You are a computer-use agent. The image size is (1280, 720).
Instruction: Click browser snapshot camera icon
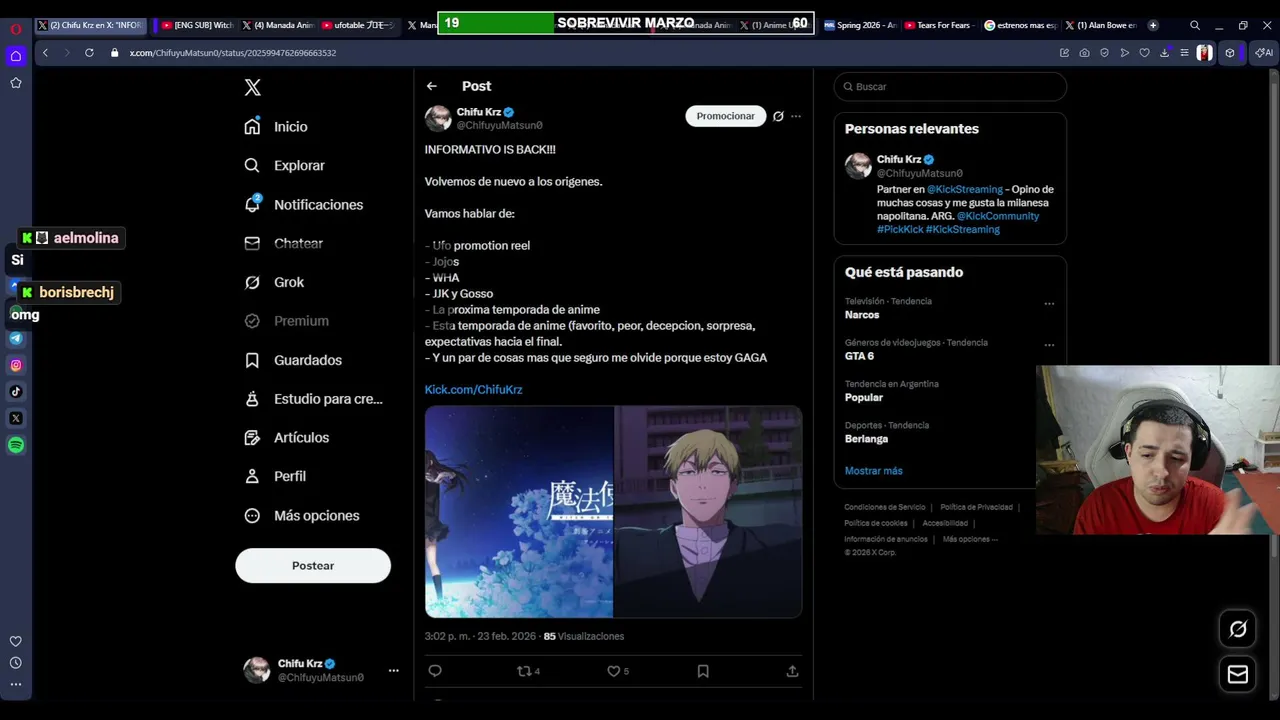[x=1084, y=53]
